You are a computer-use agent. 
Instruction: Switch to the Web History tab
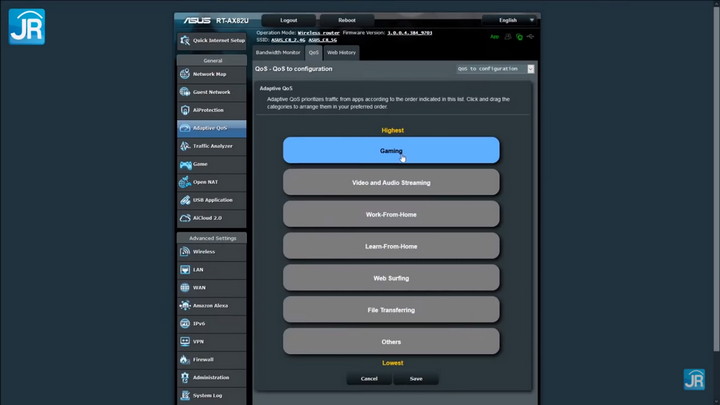coord(341,52)
